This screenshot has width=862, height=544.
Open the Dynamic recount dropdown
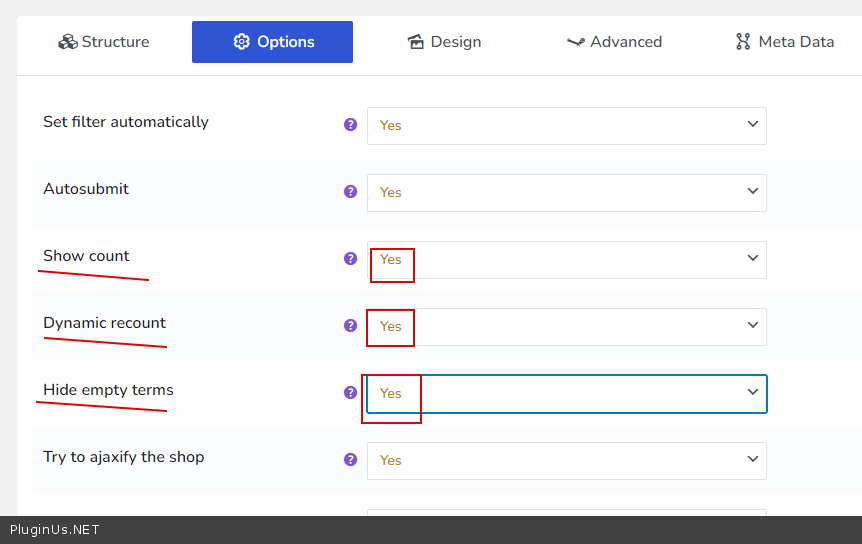click(x=566, y=326)
